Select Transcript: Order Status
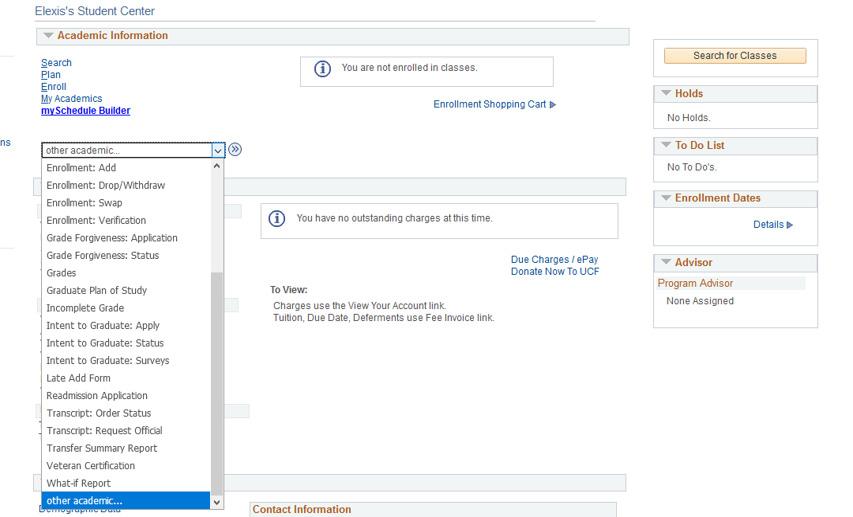 coord(126,413)
